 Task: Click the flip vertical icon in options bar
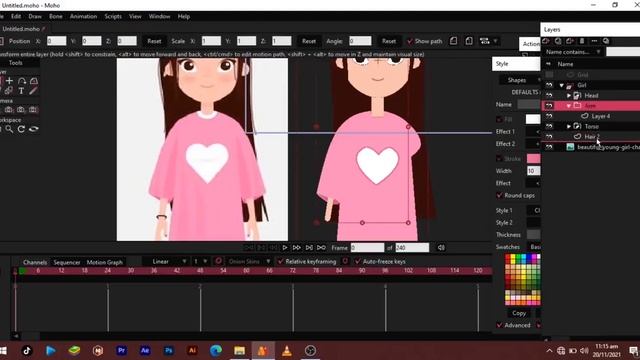point(469,41)
